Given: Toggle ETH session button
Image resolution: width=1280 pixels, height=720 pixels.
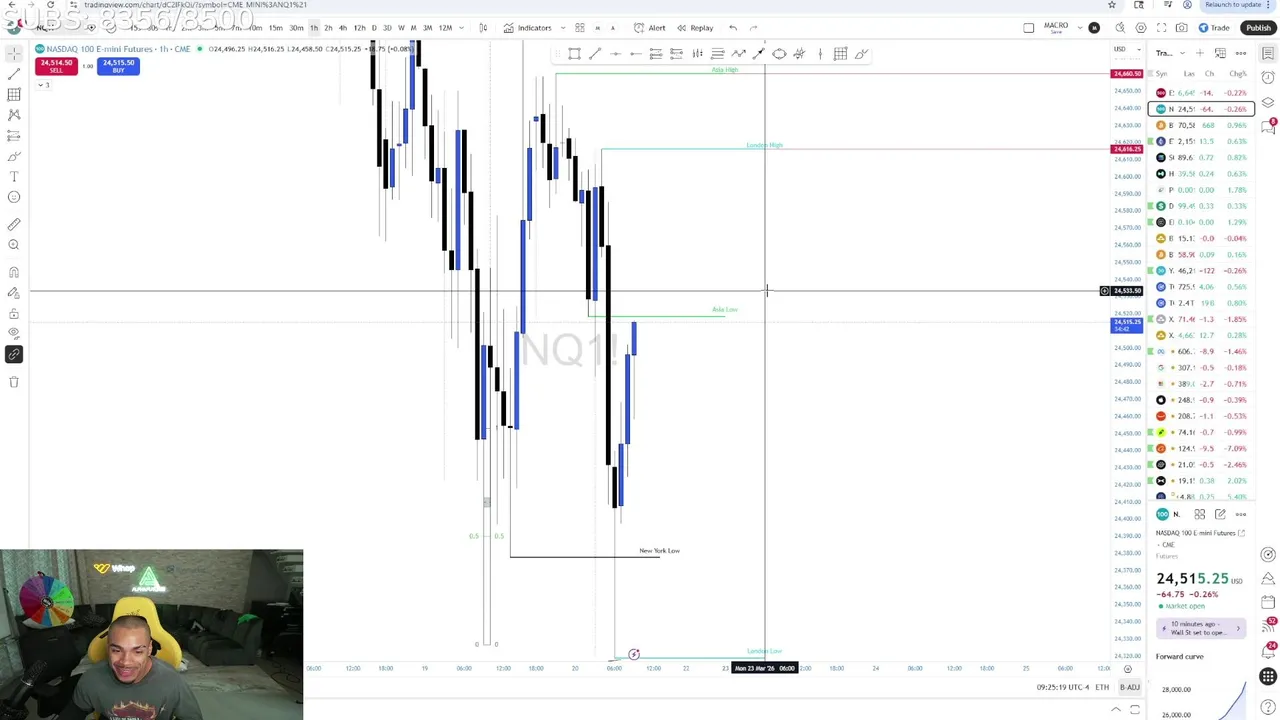Looking at the screenshot, I should point(1102,687).
